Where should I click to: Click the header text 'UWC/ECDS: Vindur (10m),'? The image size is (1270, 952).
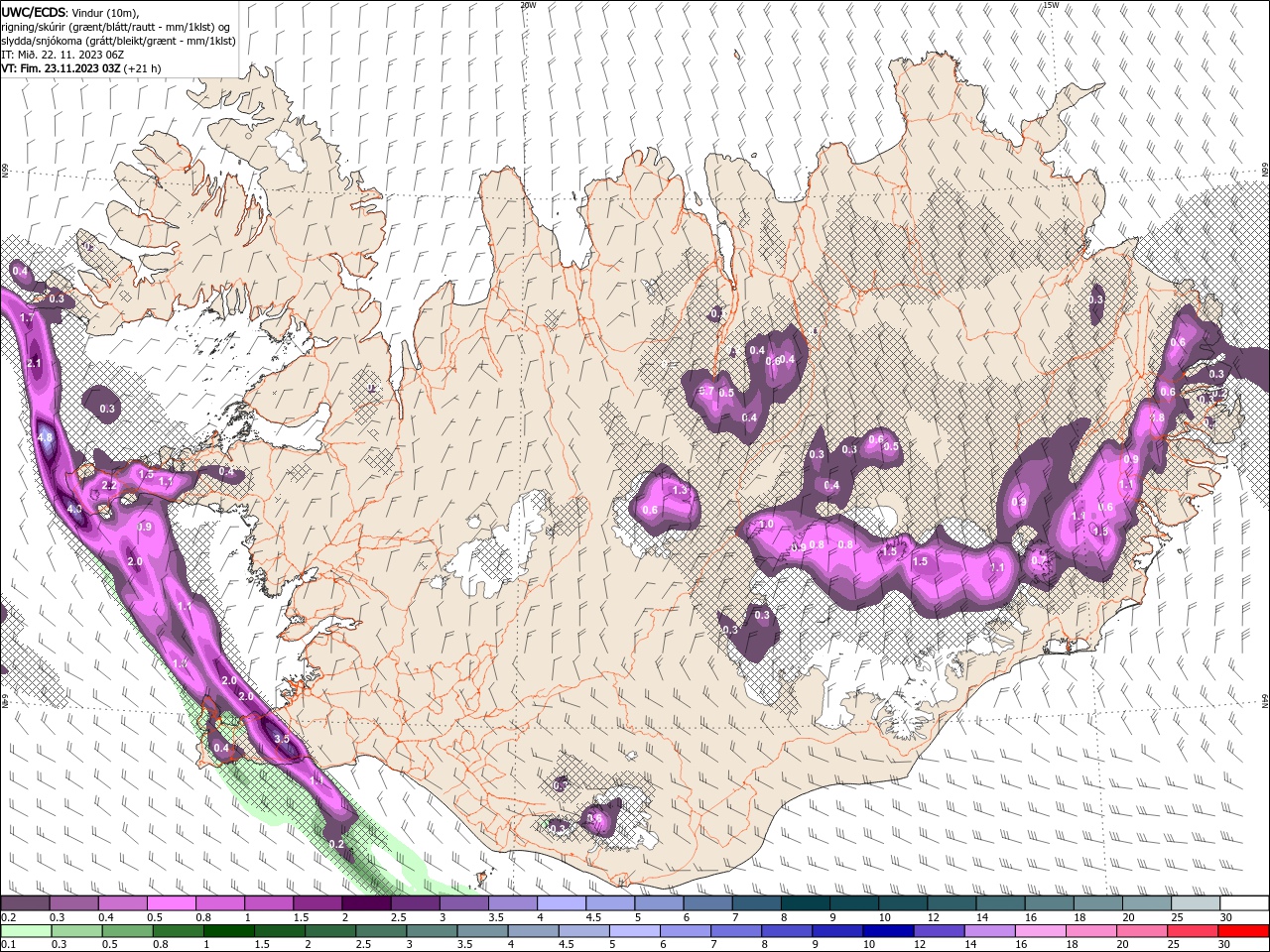tap(69, 12)
